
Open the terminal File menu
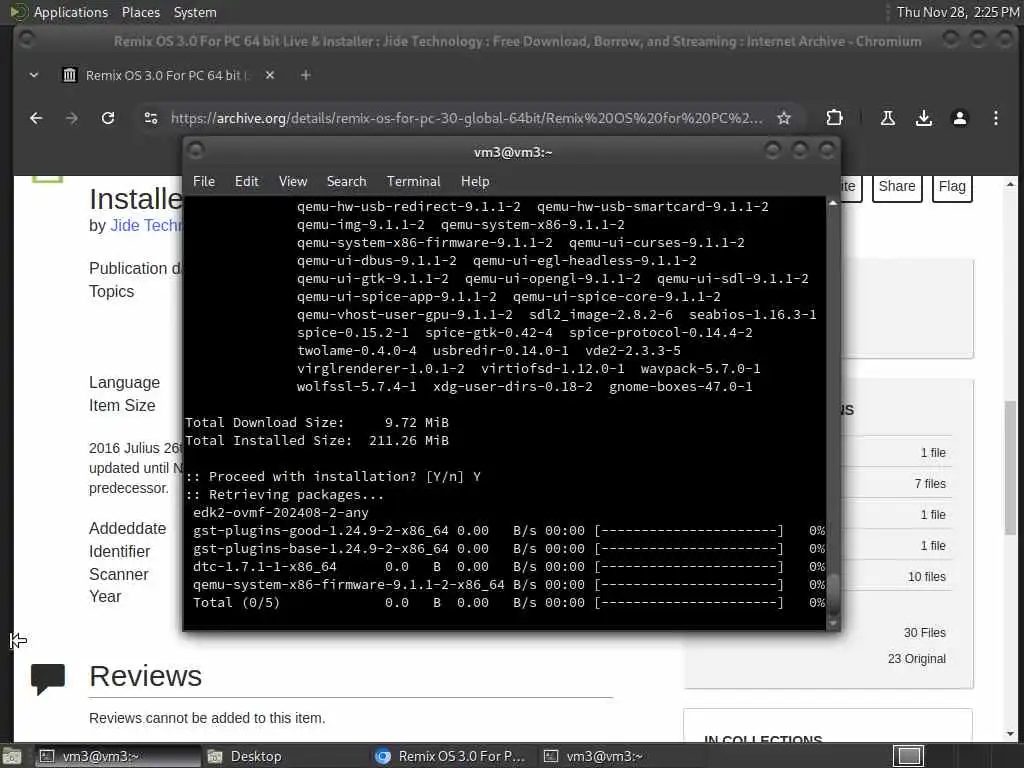click(204, 182)
